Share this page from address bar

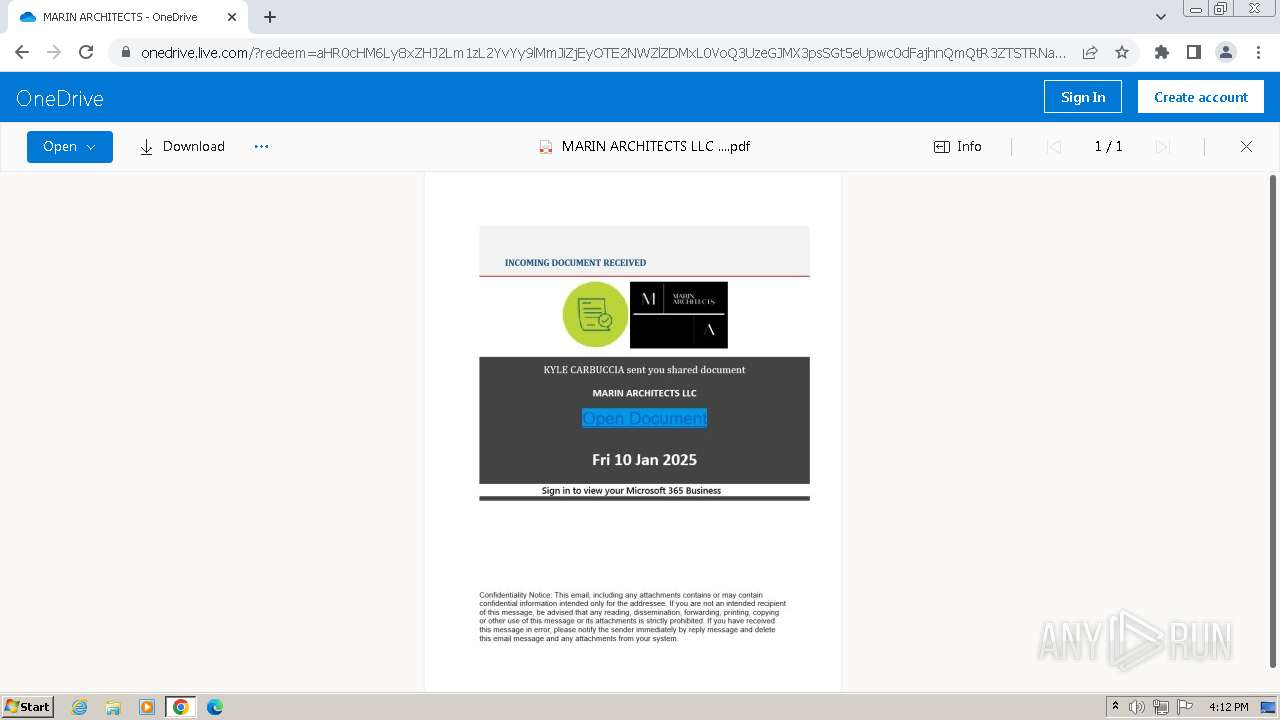point(1090,52)
